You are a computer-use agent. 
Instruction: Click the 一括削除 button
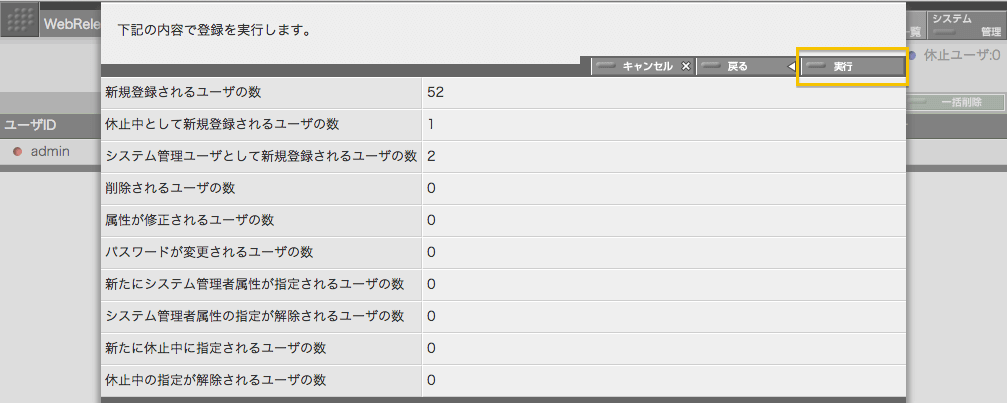tap(955, 102)
